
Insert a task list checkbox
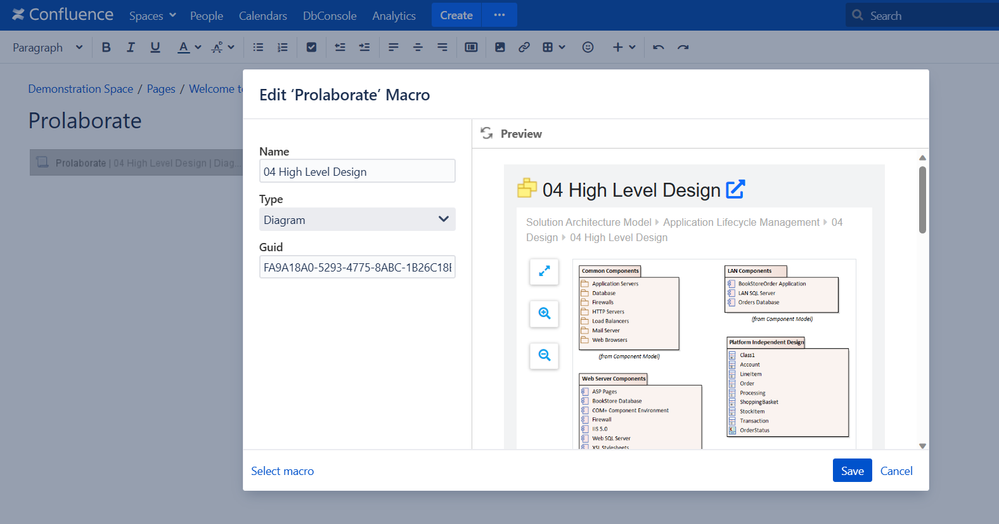point(312,47)
